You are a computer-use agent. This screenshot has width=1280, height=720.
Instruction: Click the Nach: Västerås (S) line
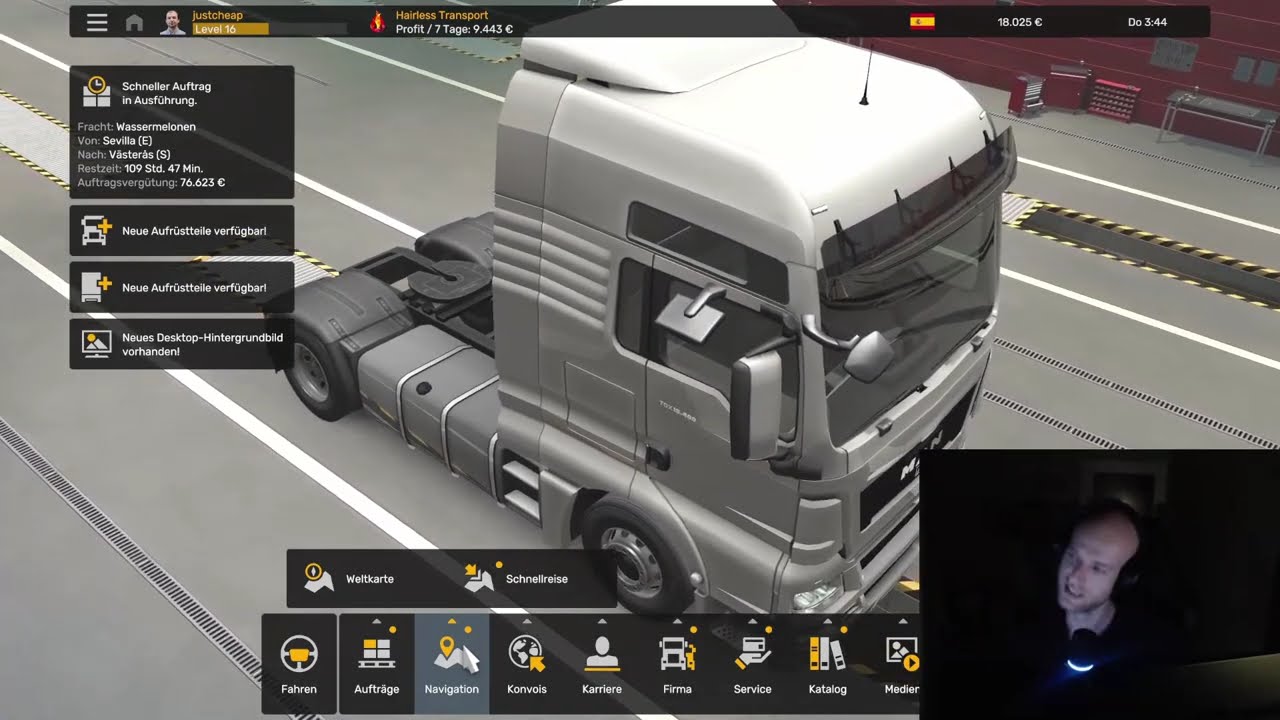(124, 155)
